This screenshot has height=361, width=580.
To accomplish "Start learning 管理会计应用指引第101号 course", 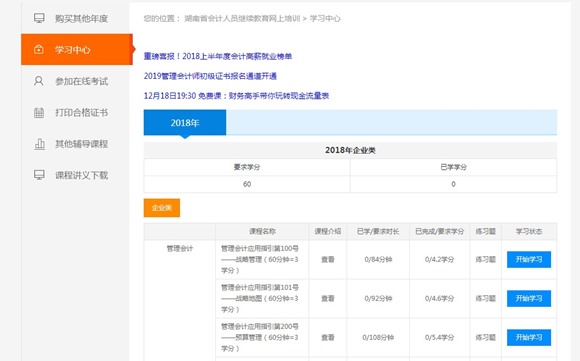I will pyautogui.click(x=529, y=298).
